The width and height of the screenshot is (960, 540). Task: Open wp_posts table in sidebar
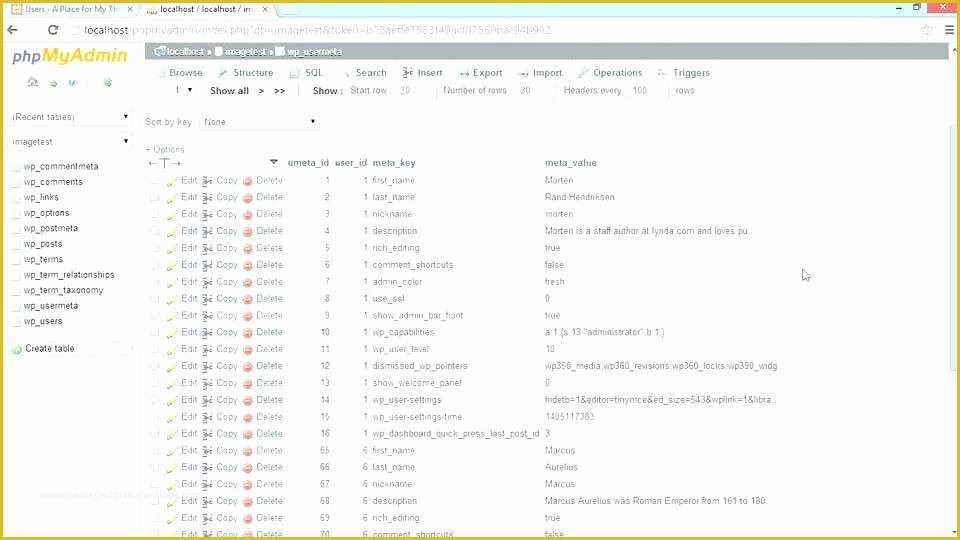coord(43,244)
